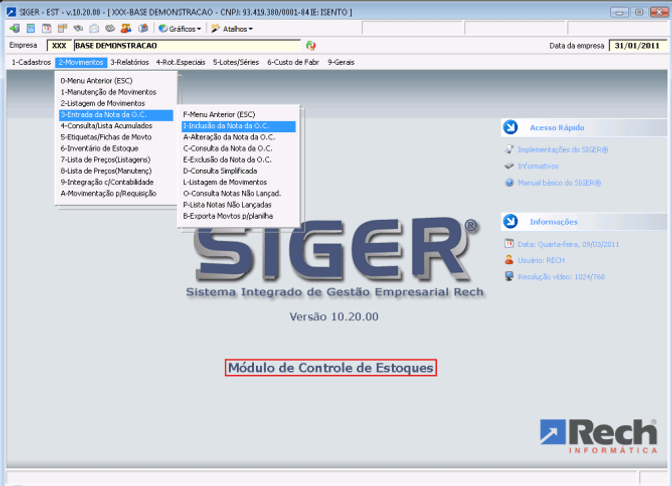
Task: Open the 3-Relatórios menu
Action: point(129,62)
